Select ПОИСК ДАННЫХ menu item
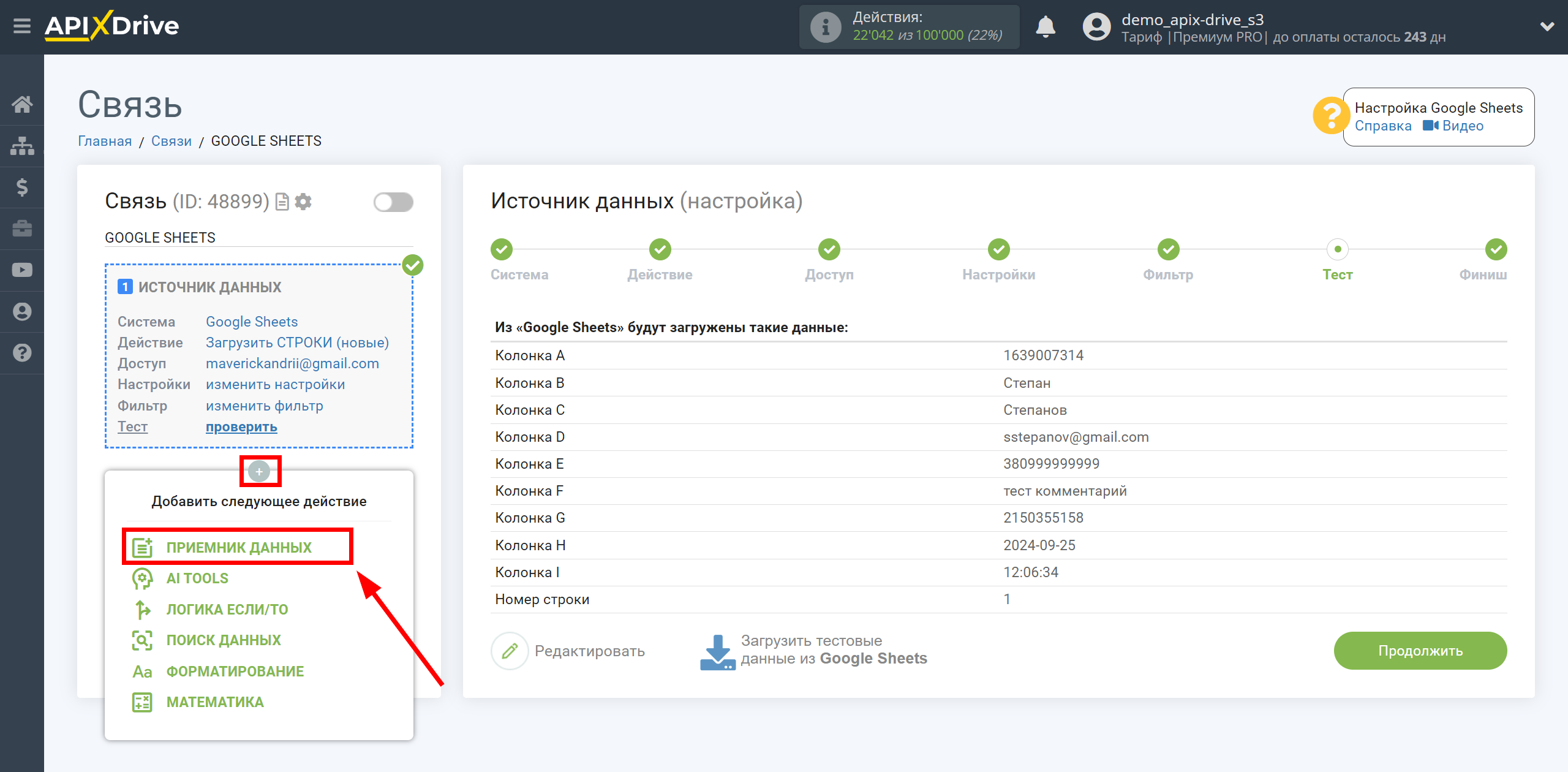Viewport: 1568px width, 772px height. pyautogui.click(x=224, y=640)
